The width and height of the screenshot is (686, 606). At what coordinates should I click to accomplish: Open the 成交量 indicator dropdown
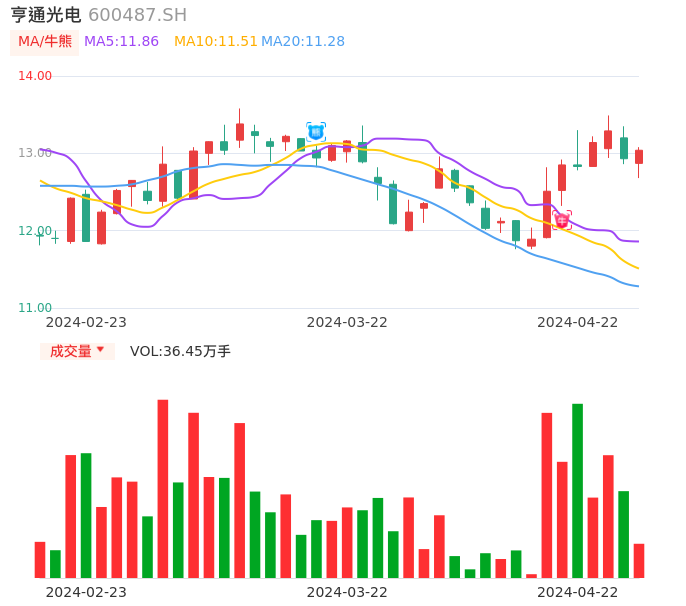click(x=77, y=351)
